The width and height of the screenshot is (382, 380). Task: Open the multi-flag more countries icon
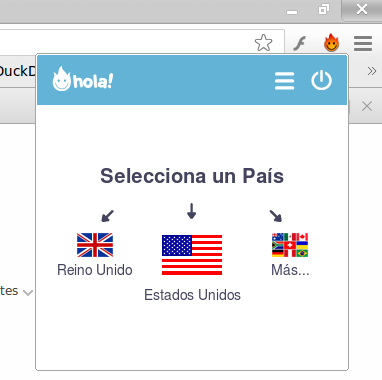pyautogui.click(x=290, y=245)
